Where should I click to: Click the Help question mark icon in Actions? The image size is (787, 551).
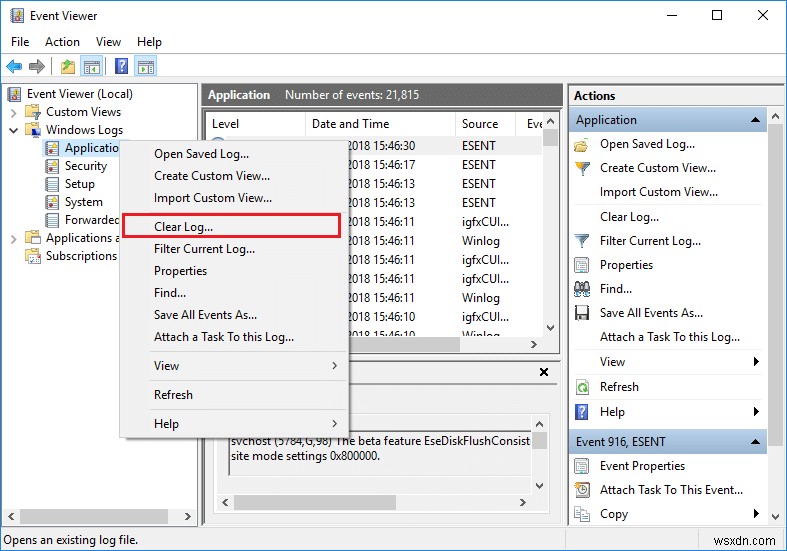[582, 412]
